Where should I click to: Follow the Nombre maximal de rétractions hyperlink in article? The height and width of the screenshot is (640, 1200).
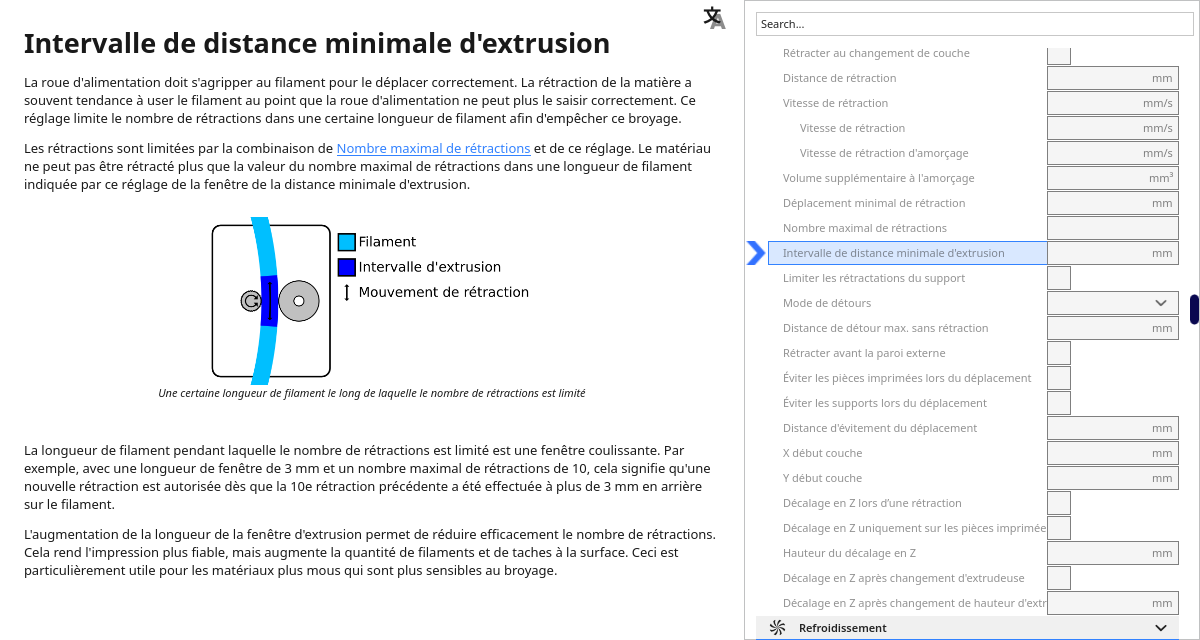pos(433,148)
